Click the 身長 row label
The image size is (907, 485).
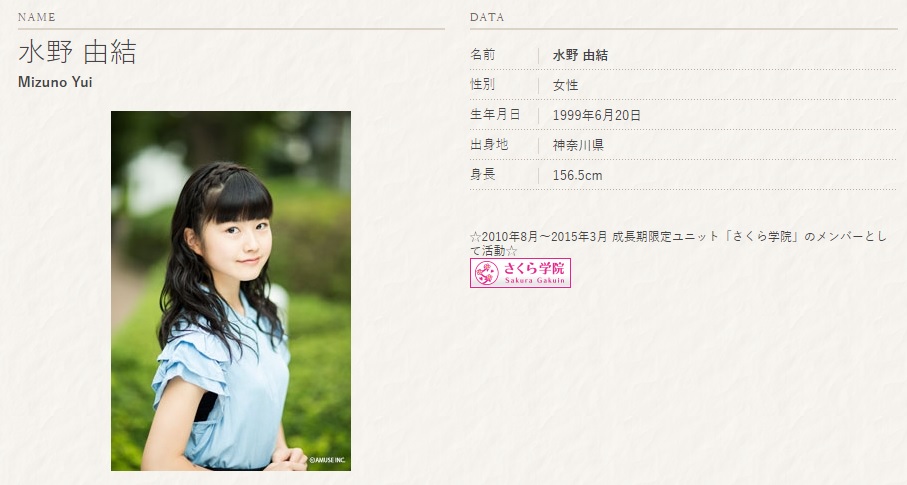pyautogui.click(x=482, y=174)
